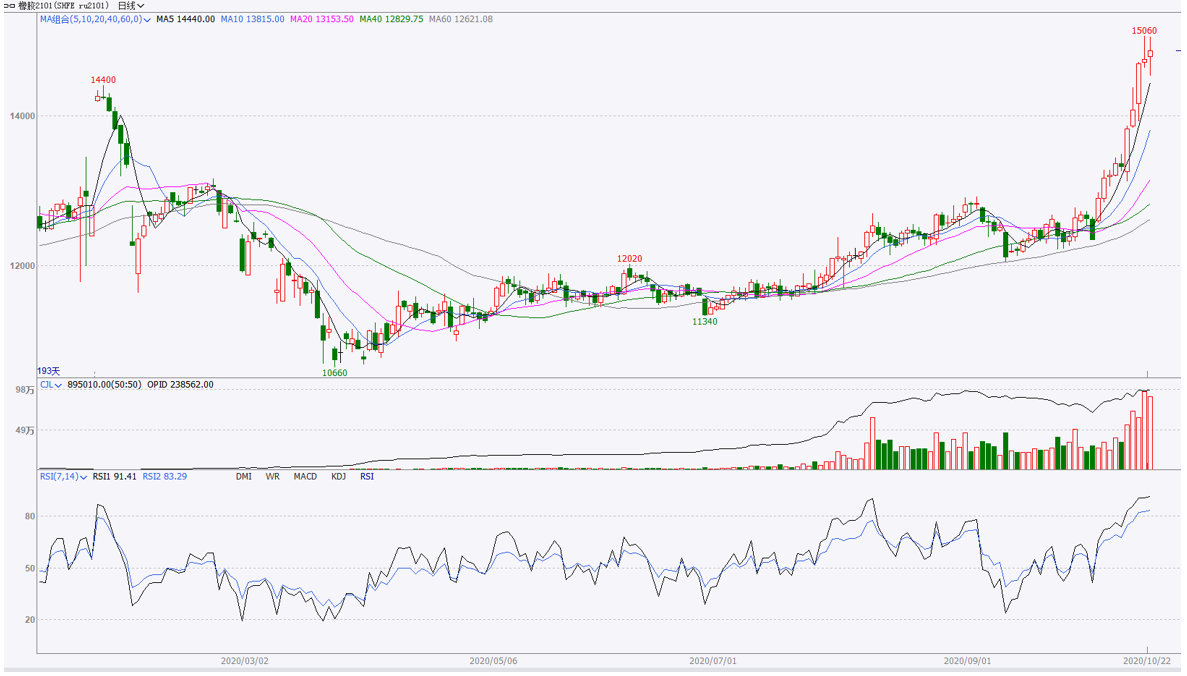Select the KDJ indicator tab

click(x=338, y=477)
